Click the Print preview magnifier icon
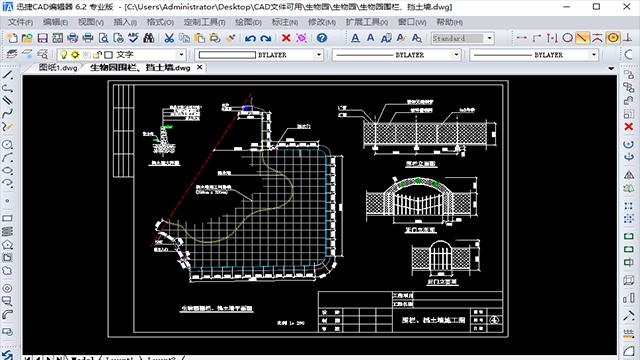Screen dimensions: 640x360 104,38
